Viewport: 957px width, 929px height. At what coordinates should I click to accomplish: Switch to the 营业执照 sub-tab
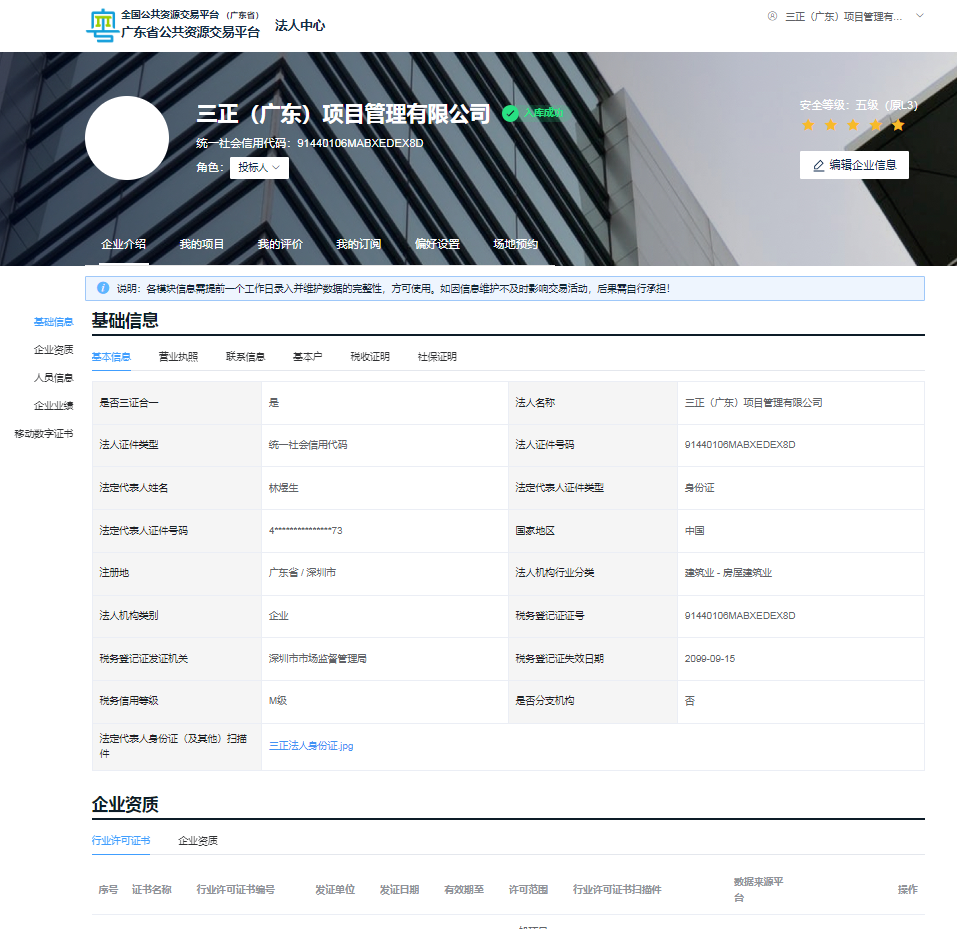[x=178, y=356]
